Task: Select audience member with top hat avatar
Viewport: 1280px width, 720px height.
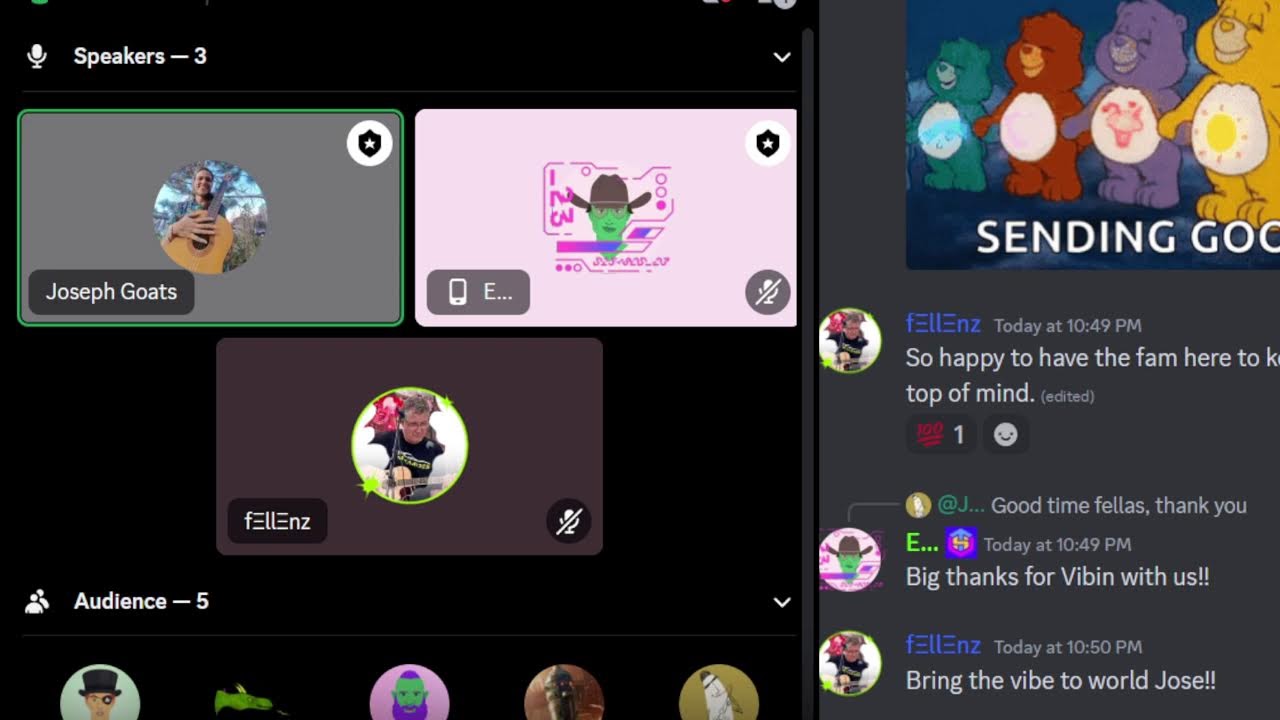Action: coord(100,692)
